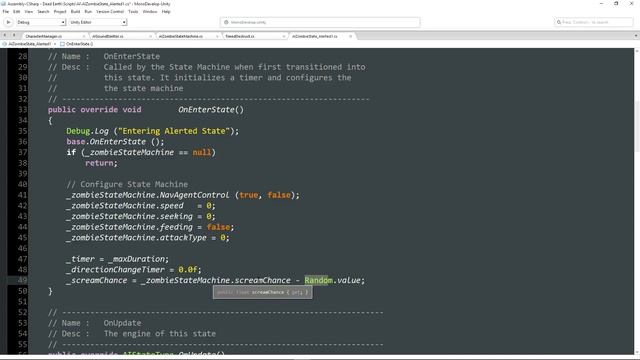Open the File menu
640x360 pixels.
click(x=5, y=11)
